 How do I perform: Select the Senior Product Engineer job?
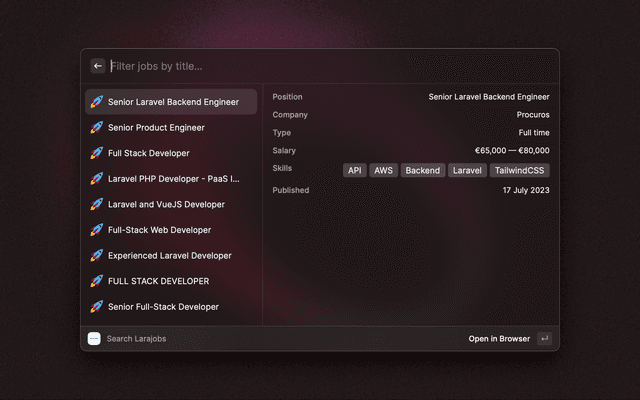pos(156,128)
